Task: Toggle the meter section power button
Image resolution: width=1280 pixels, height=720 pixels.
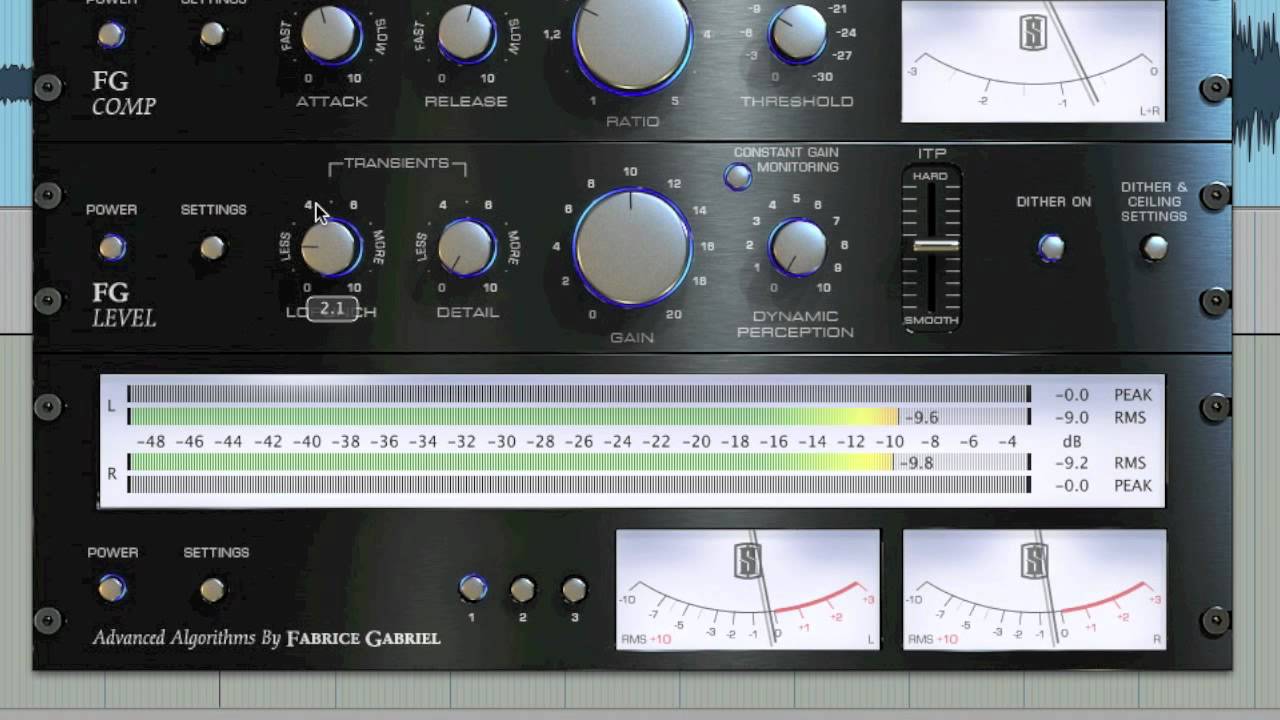Action: click(112, 589)
